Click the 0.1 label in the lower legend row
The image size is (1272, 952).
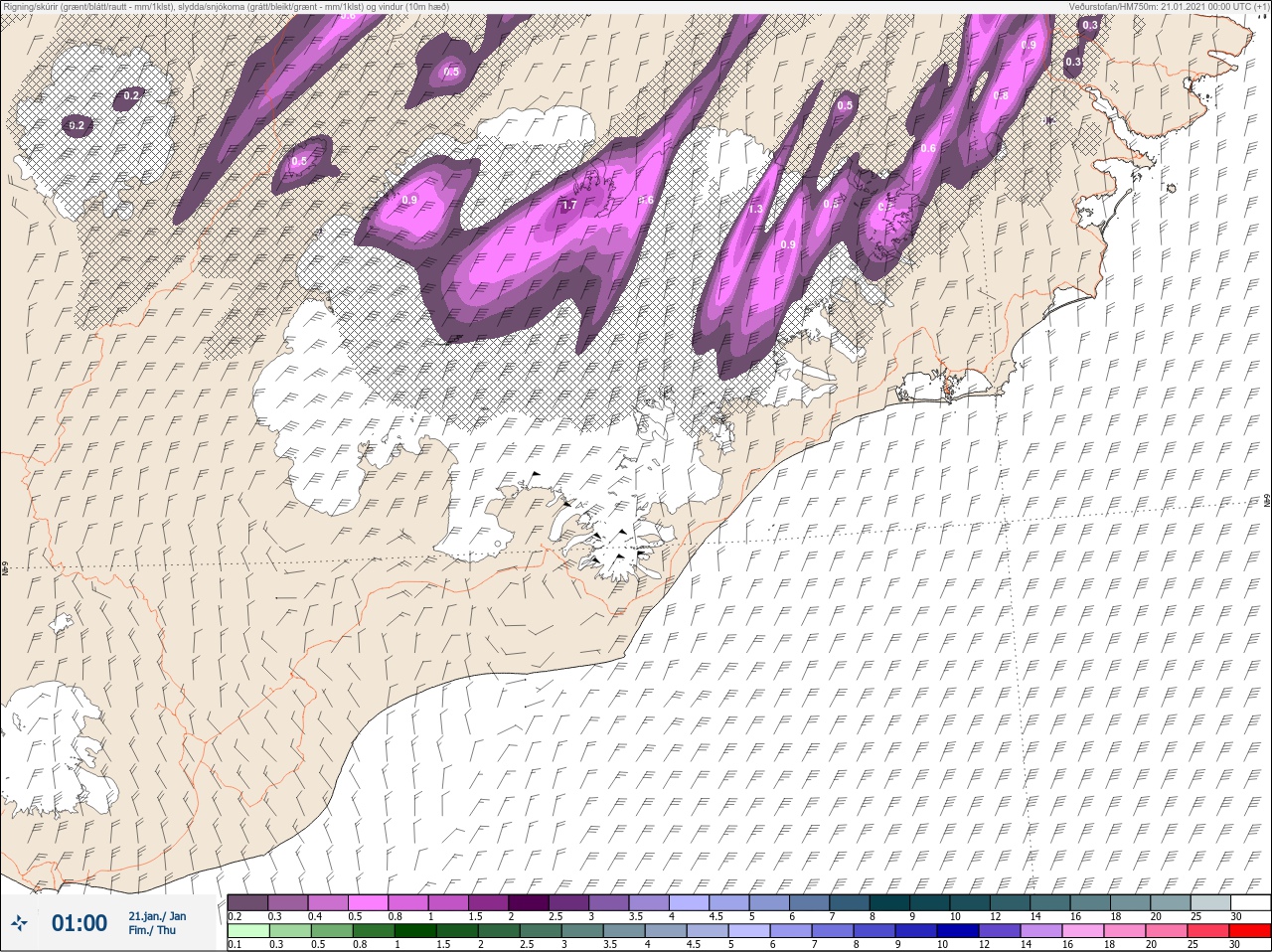click(x=235, y=944)
